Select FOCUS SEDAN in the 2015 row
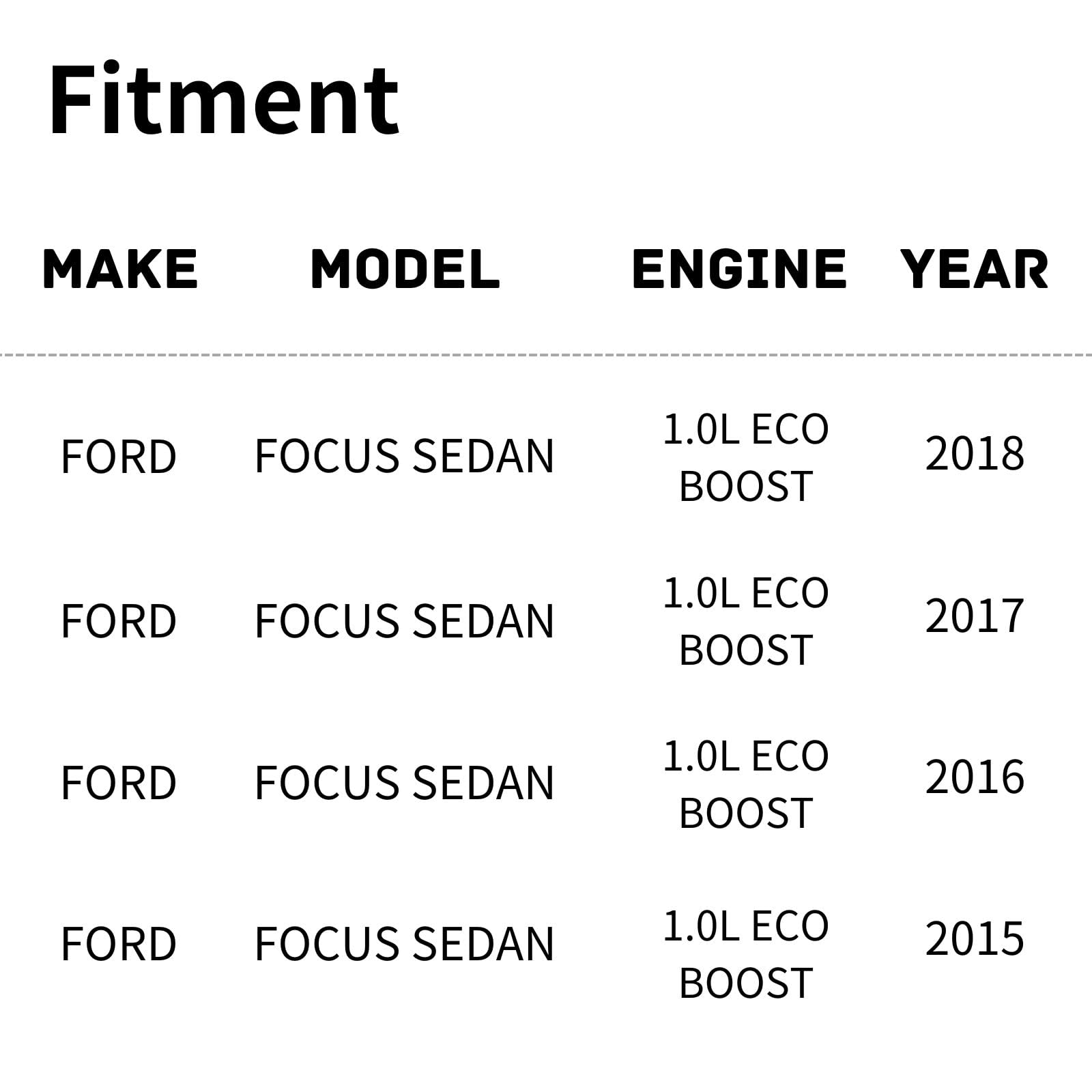 pyautogui.click(x=404, y=945)
